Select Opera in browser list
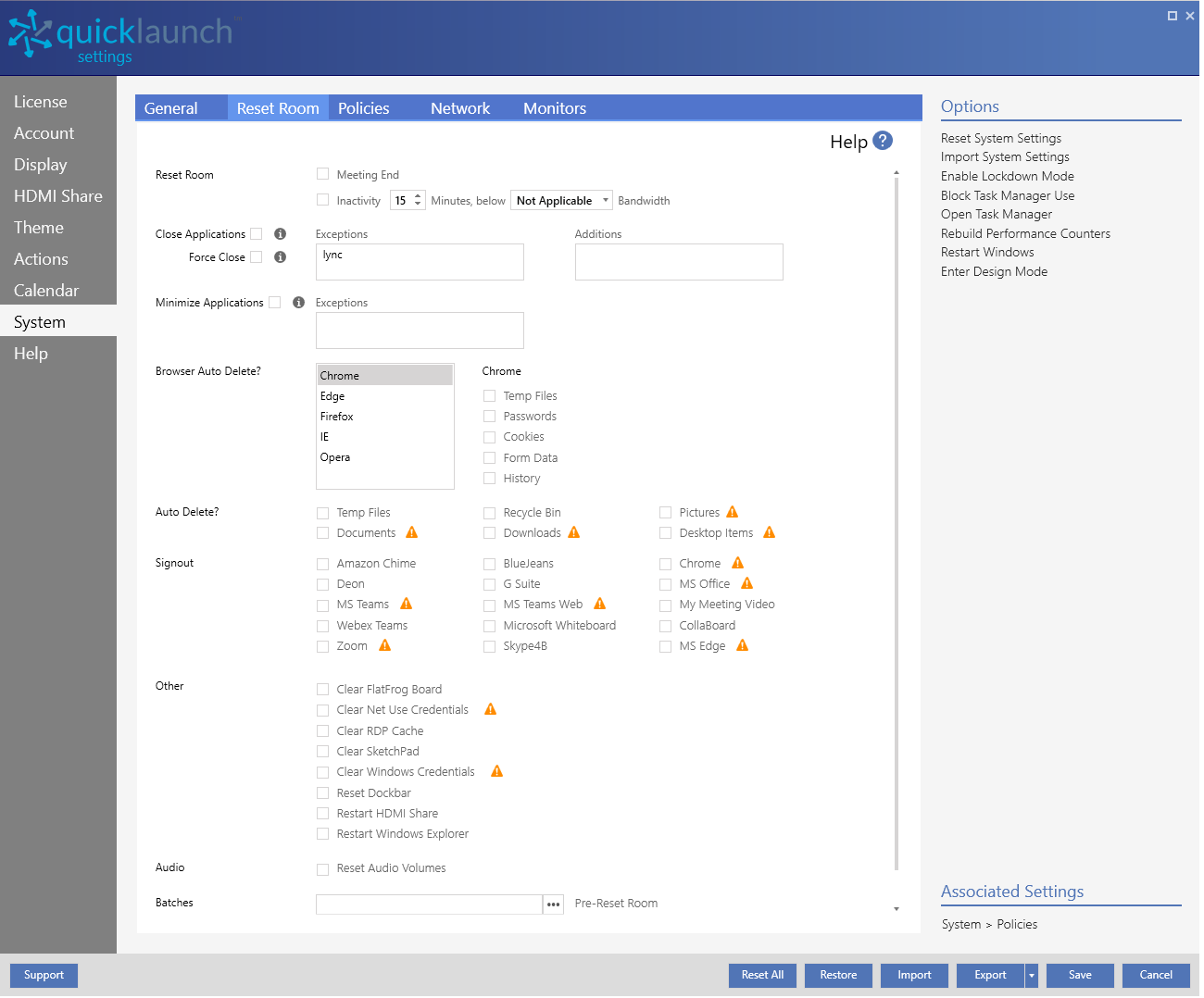Viewport: 1204px width, 998px height. coord(384,457)
